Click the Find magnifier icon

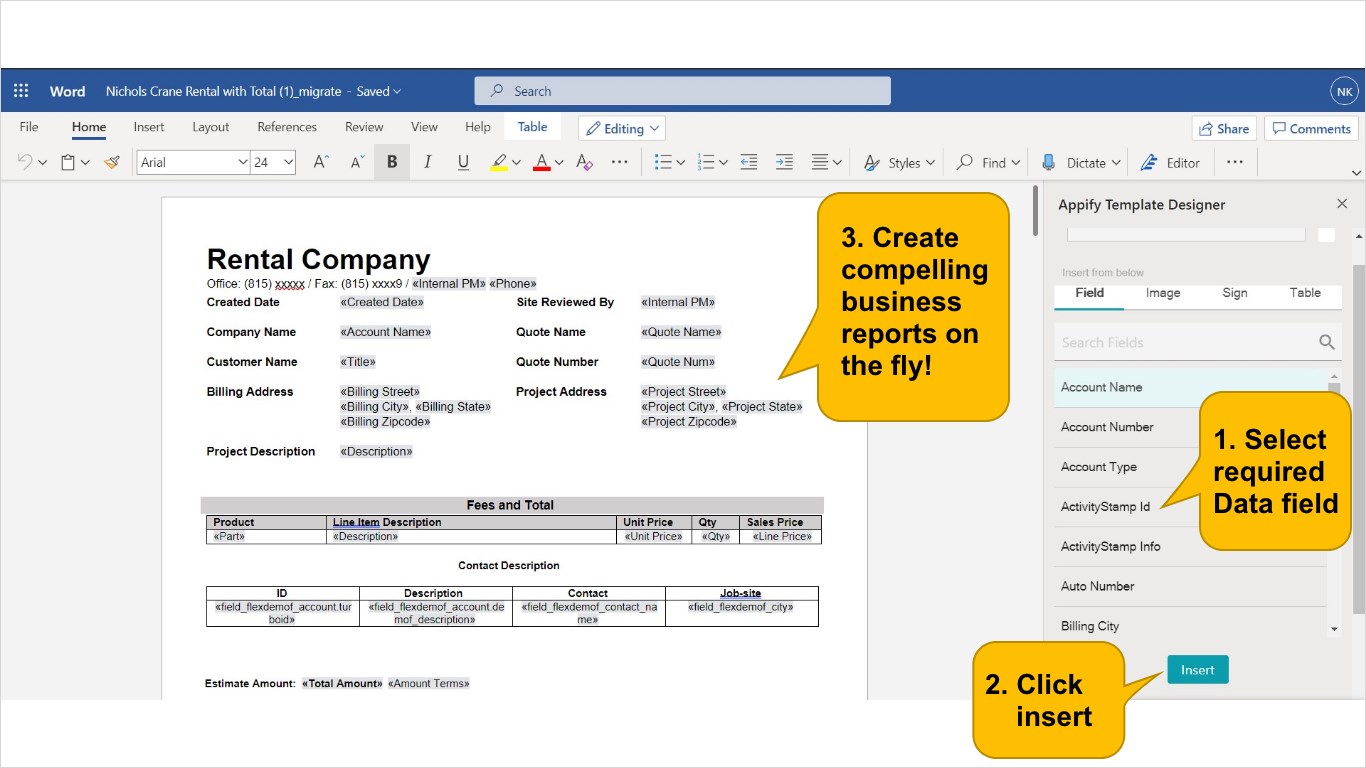965,162
